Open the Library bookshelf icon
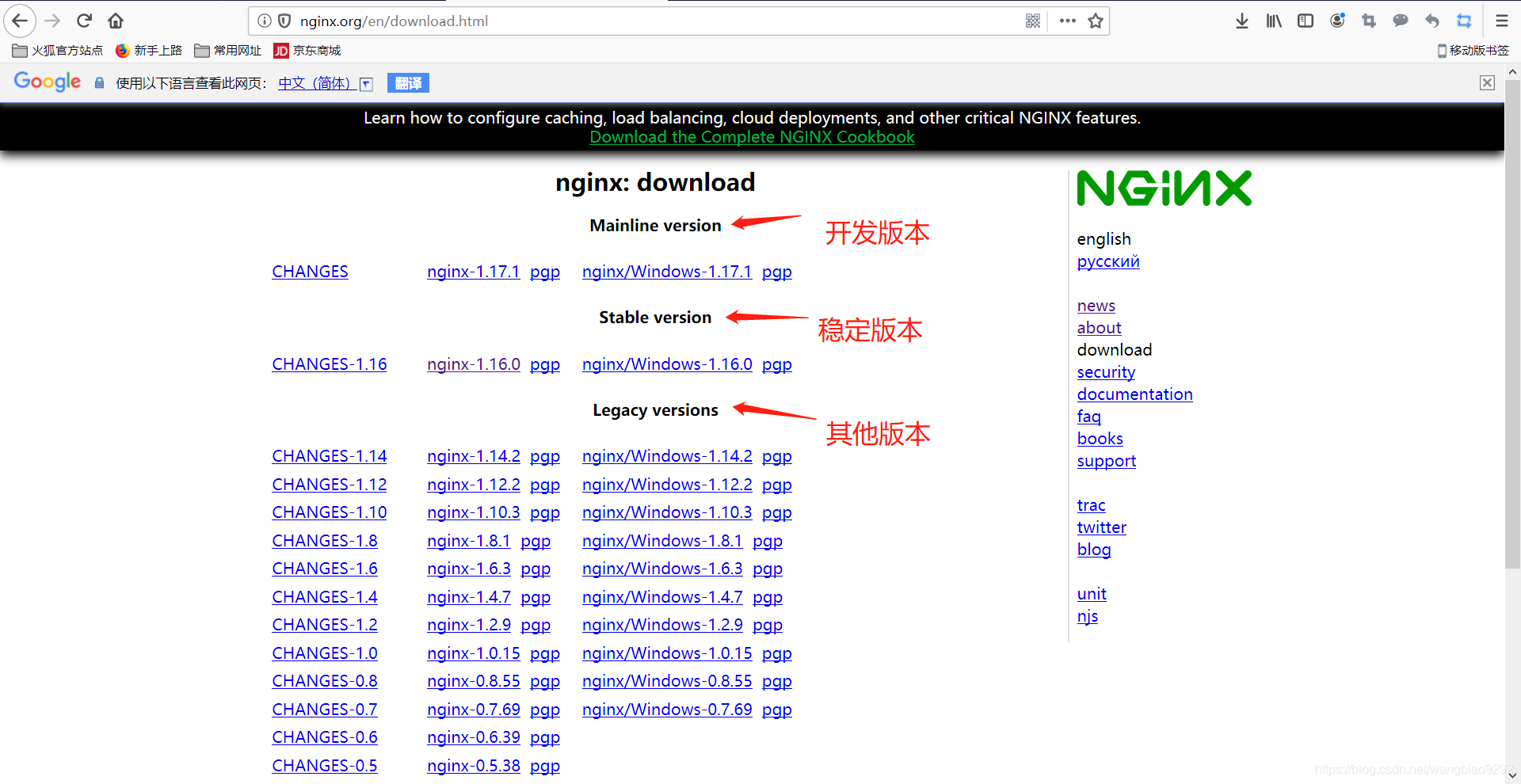This screenshot has width=1521, height=784. 1274,21
